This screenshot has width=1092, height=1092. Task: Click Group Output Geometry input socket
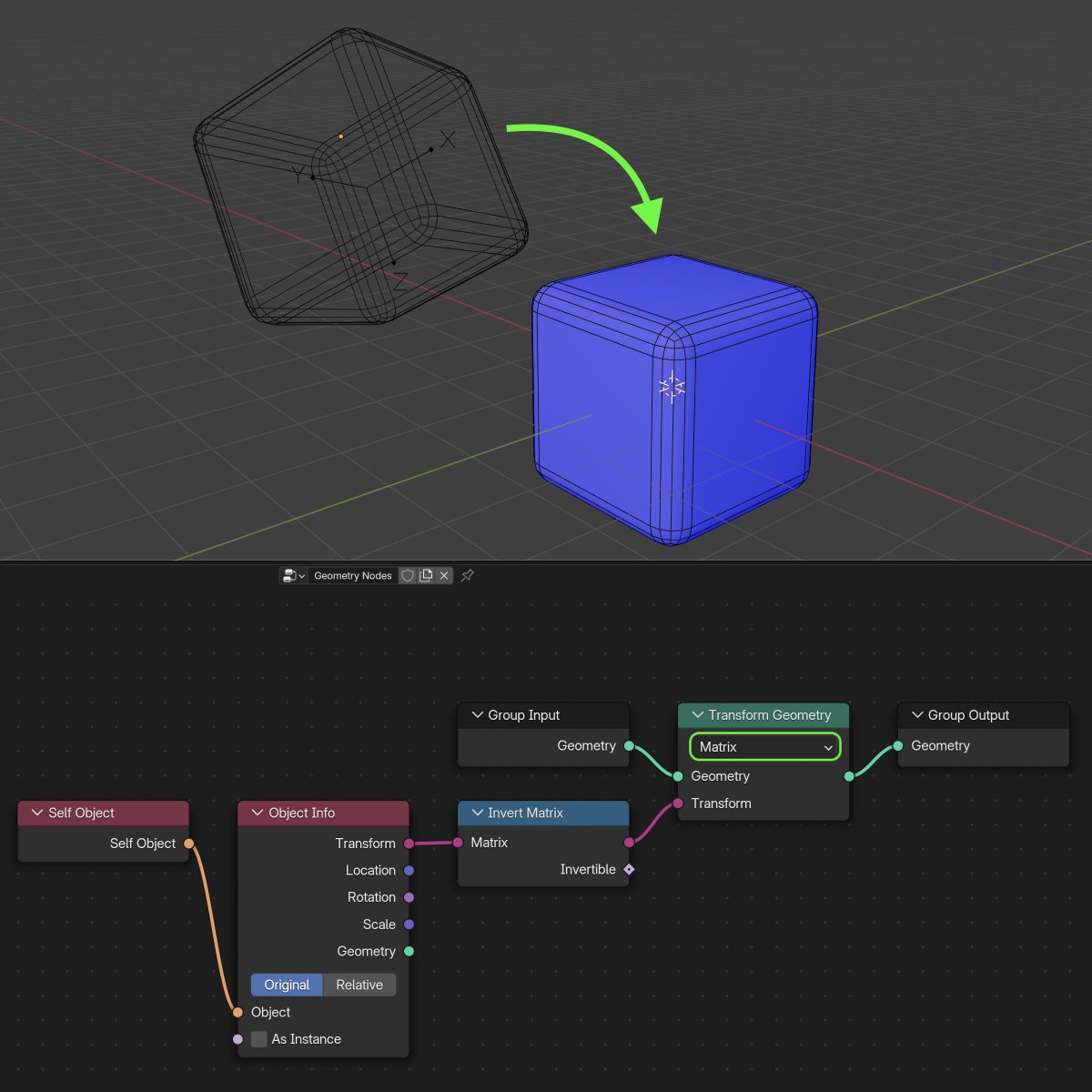pos(898,746)
